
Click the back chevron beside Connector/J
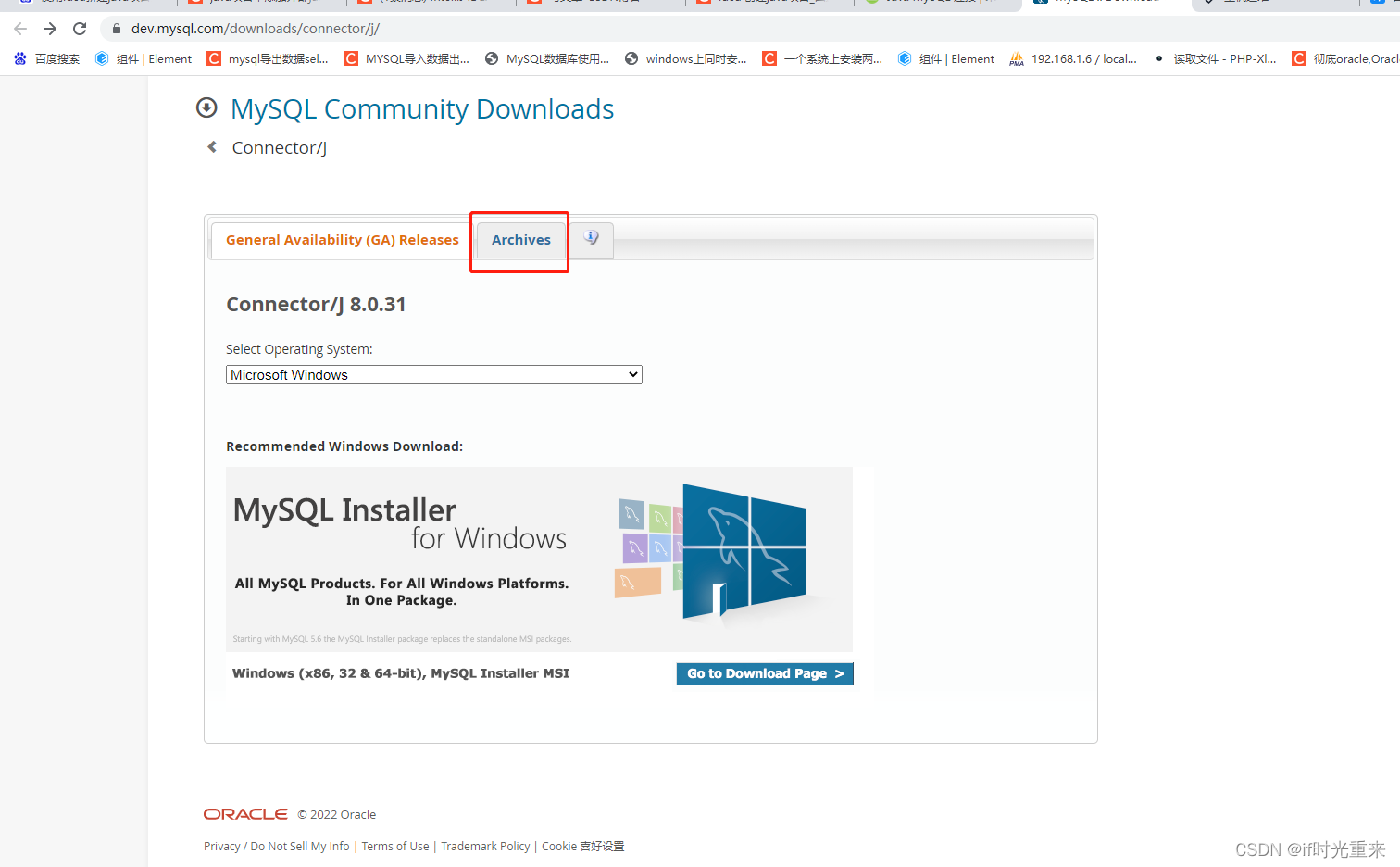(x=212, y=147)
